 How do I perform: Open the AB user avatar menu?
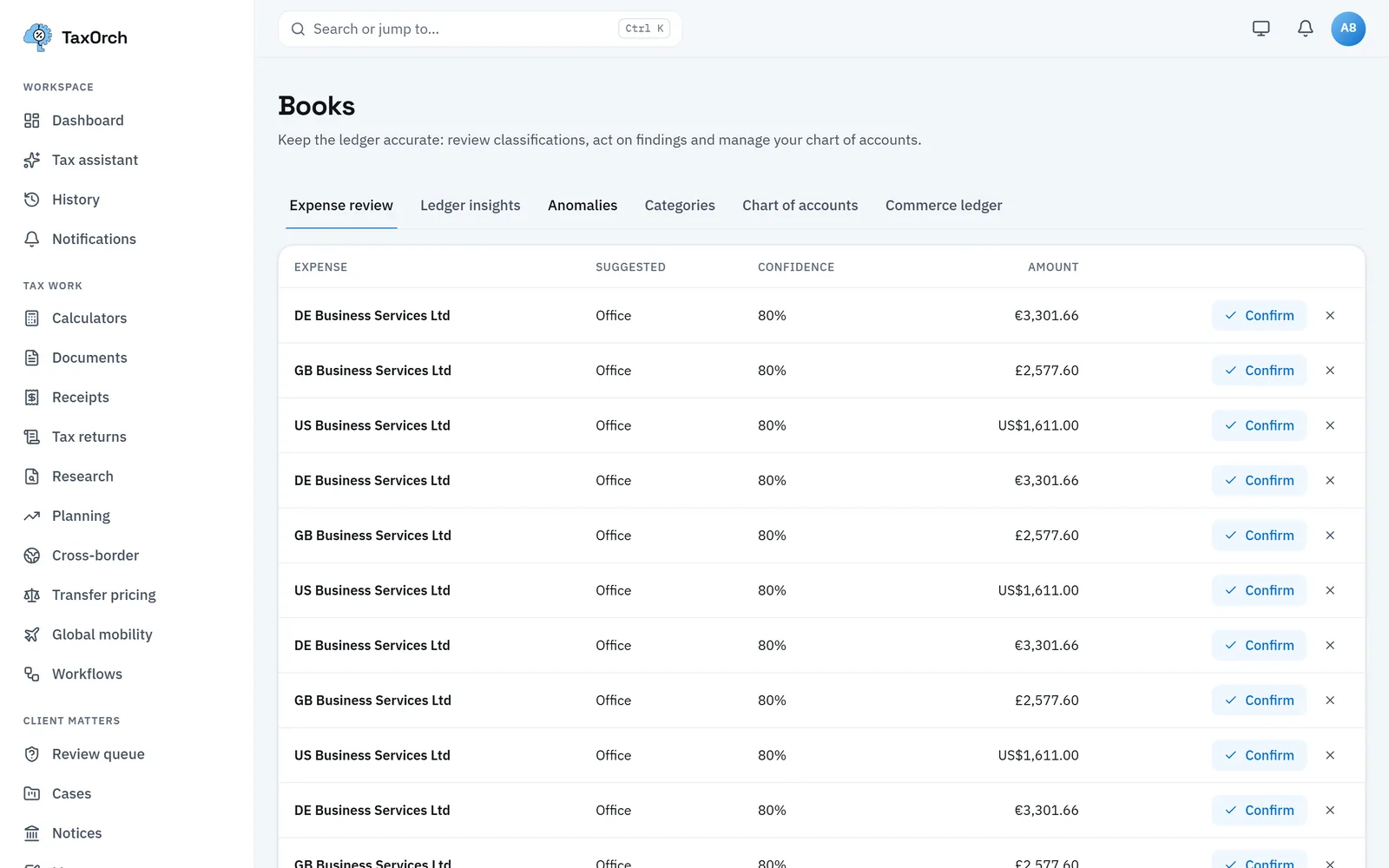[1348, 29]
